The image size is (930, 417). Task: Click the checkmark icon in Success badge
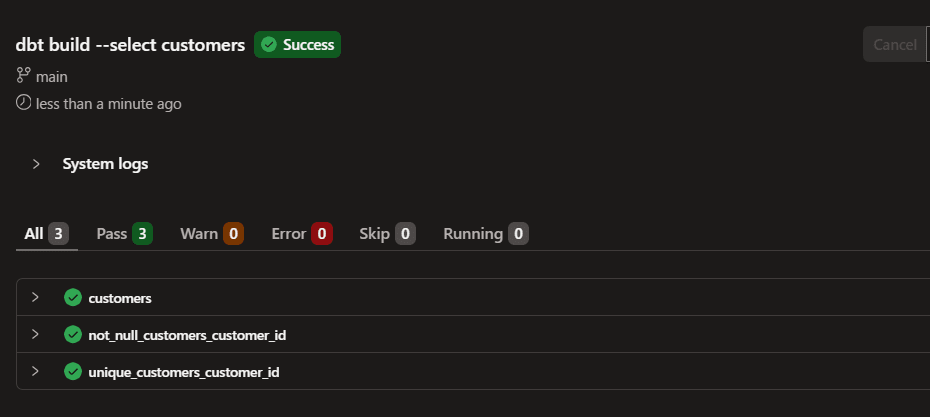(269, 44)
